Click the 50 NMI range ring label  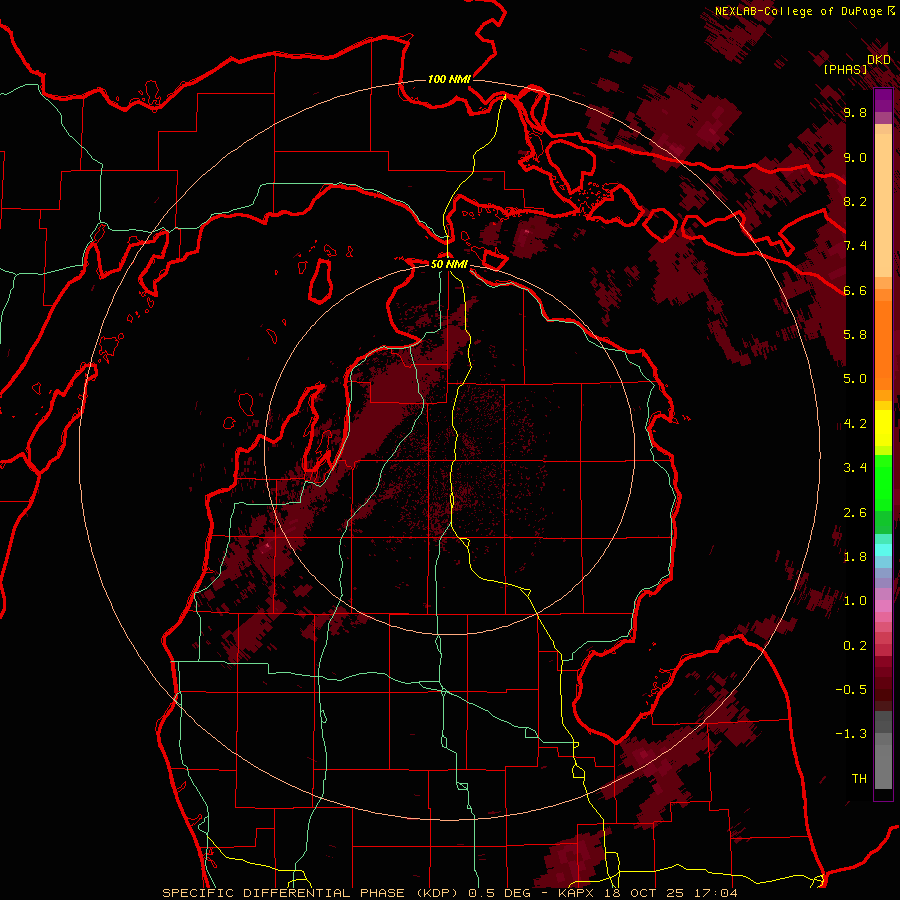tap(449, 264)
